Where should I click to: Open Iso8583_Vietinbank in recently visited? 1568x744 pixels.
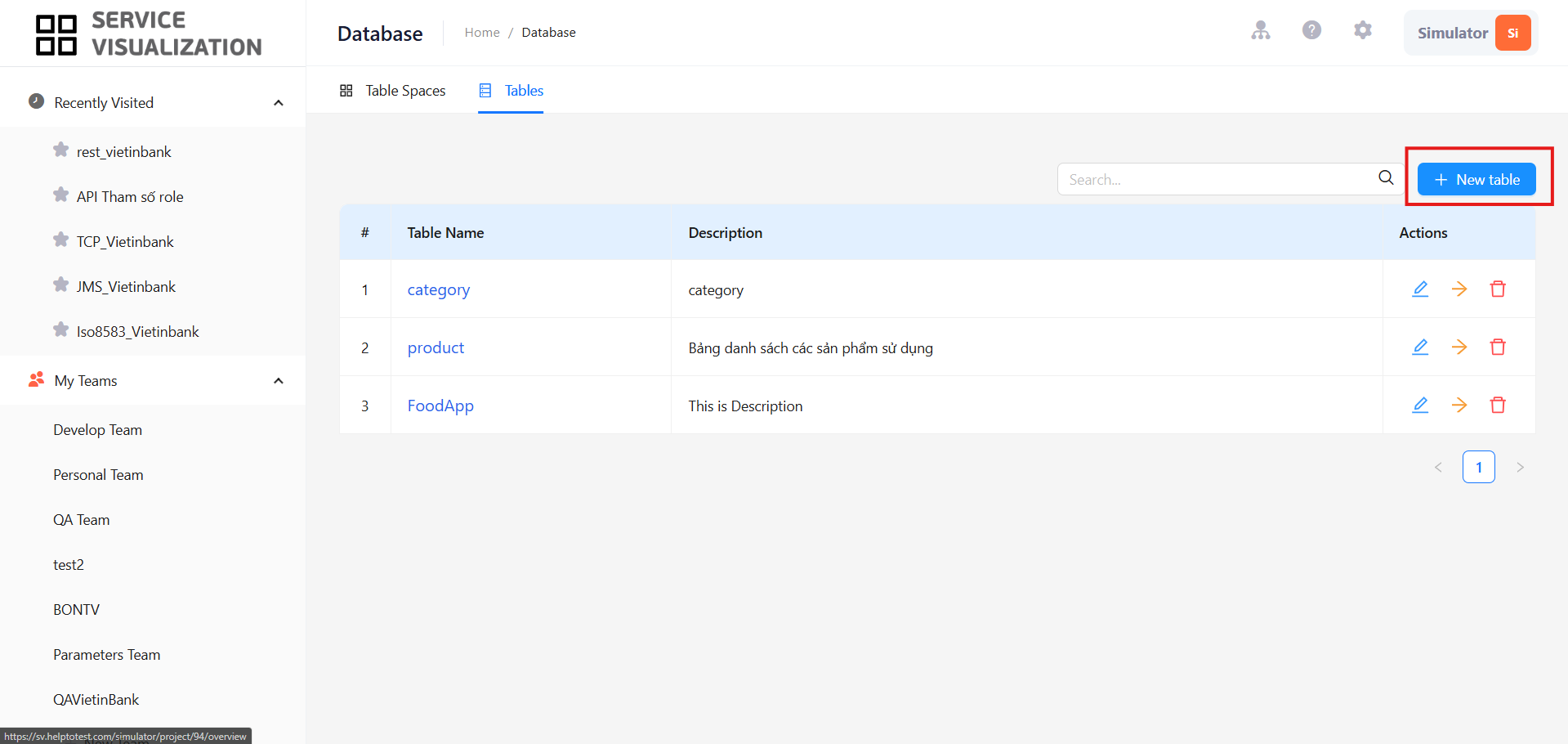click(137, 332)
